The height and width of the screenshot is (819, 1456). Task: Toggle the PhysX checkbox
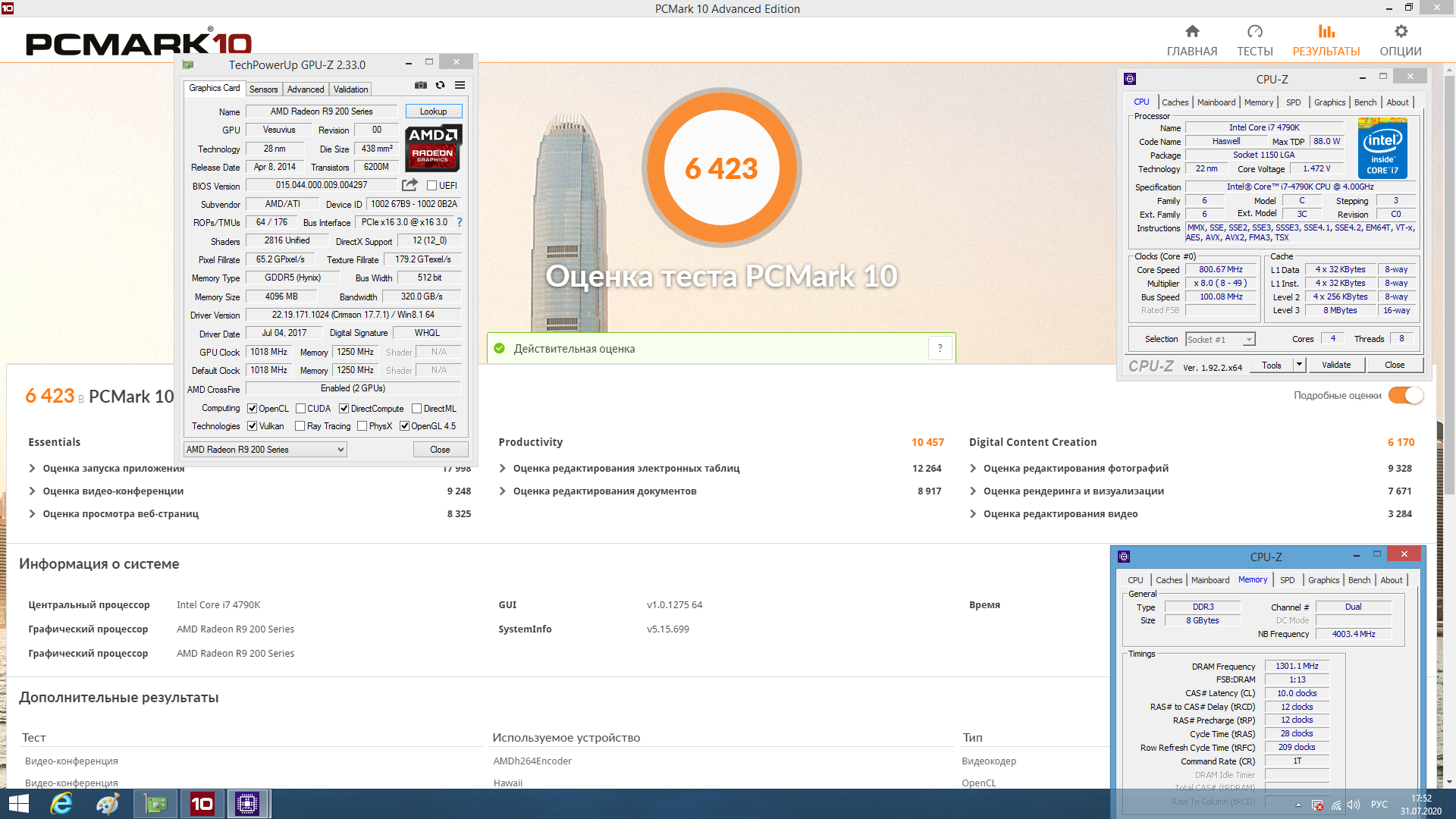point(362,426)
